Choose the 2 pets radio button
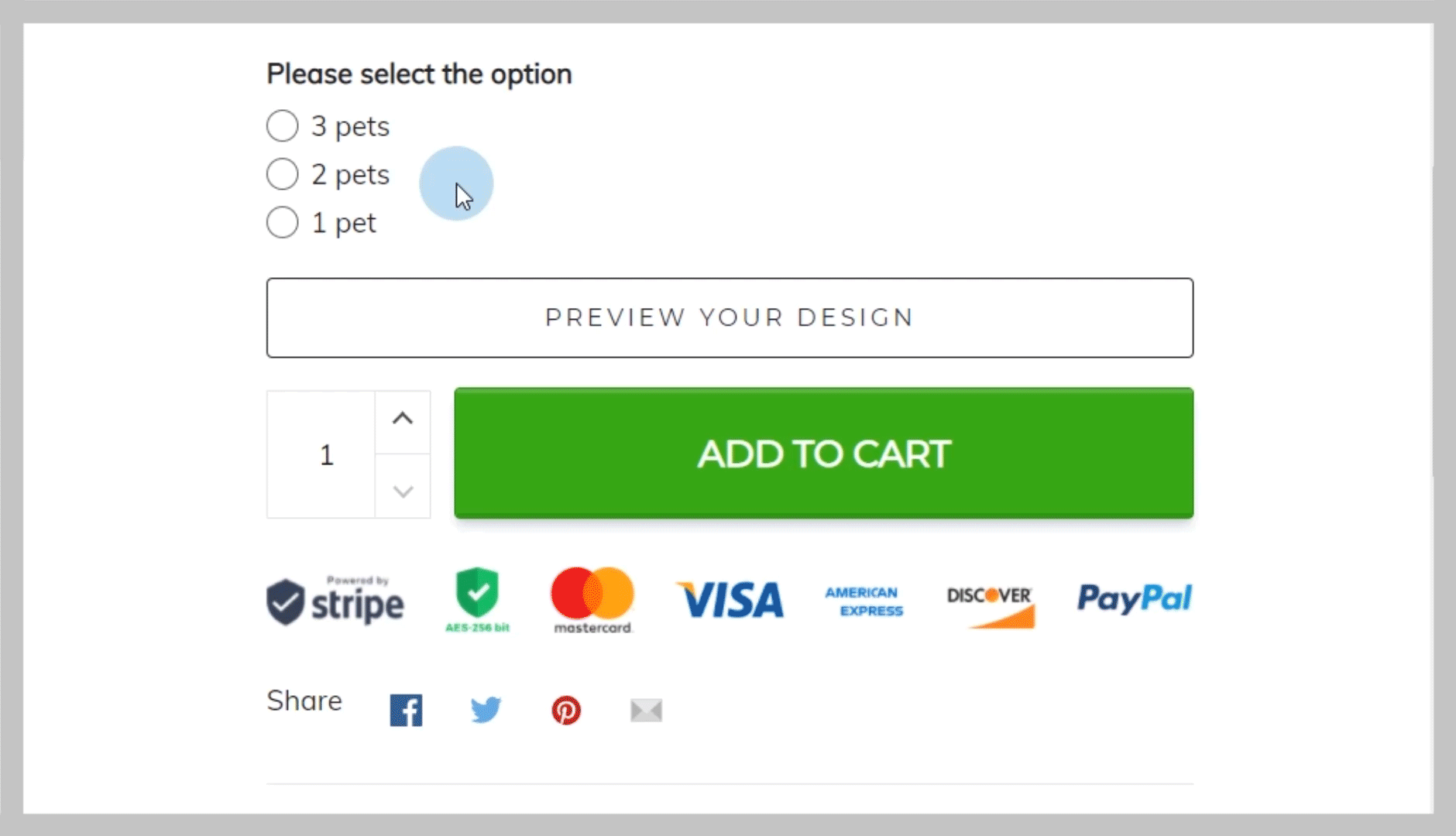Viewport: 1456px width, 836px height. (x=283, y=174)
